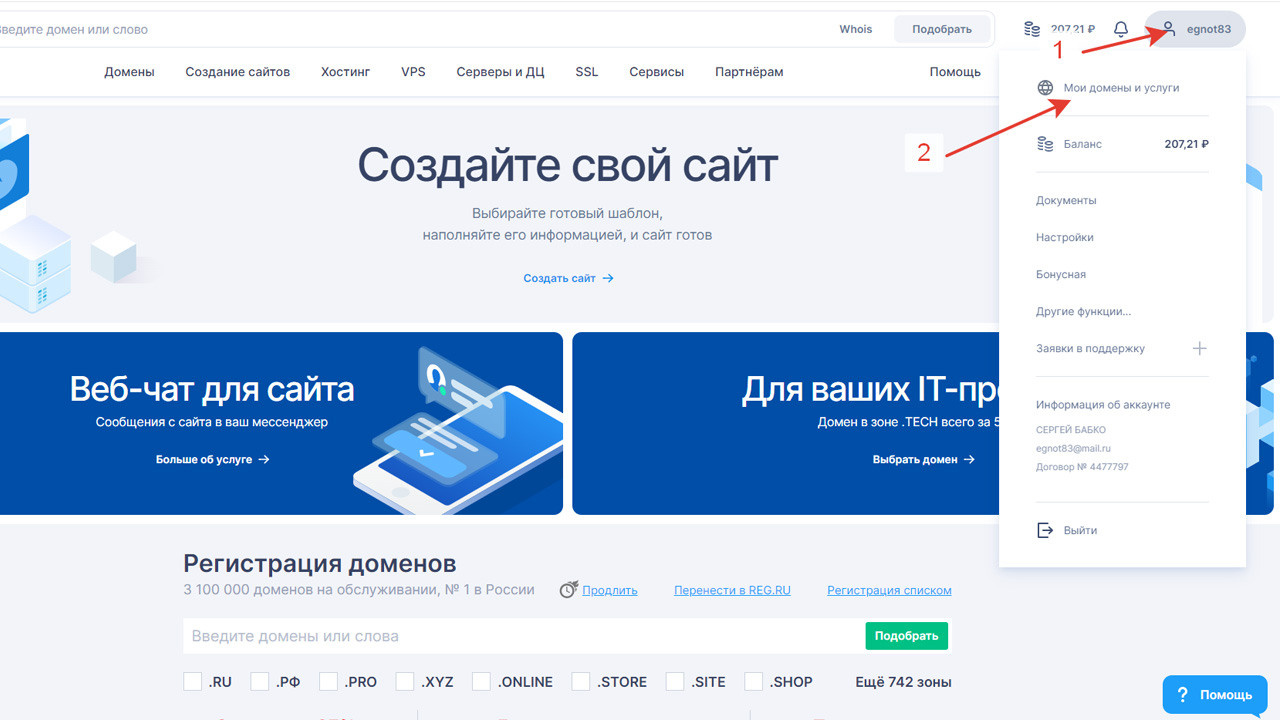
Task: Click the clock icon beside Продлить
Action: (x=569, y=589)
